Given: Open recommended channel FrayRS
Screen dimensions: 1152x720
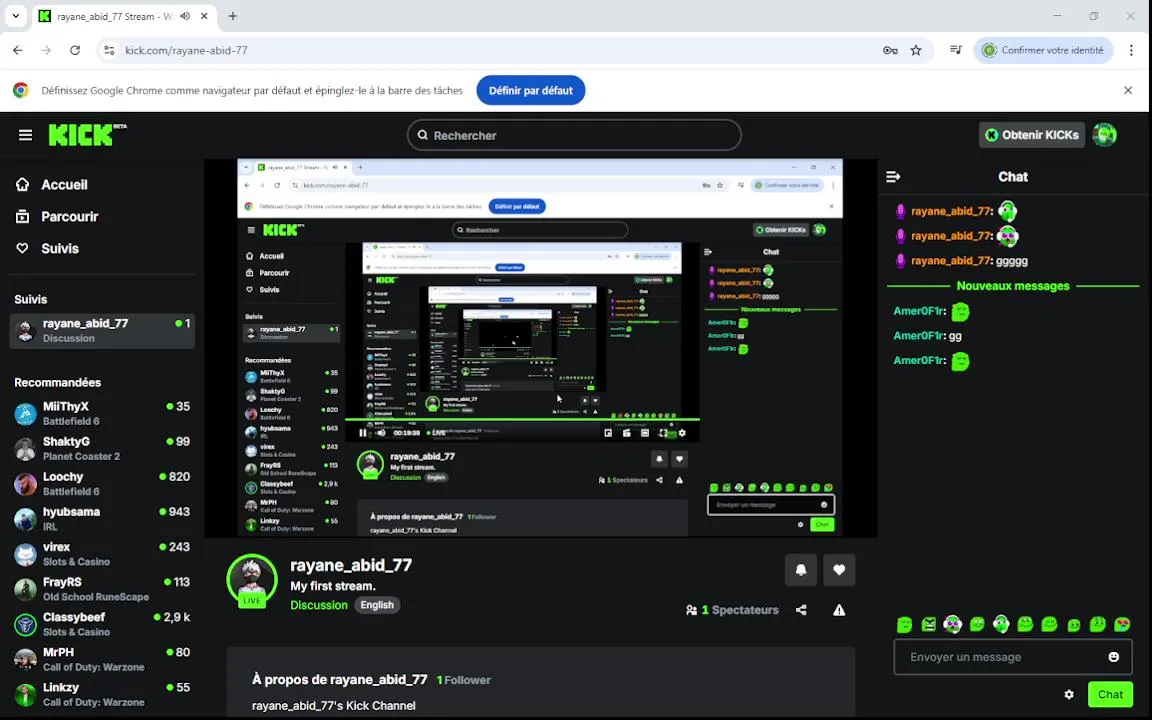Looking at the screenshot, I should click(x=102, y=589).
